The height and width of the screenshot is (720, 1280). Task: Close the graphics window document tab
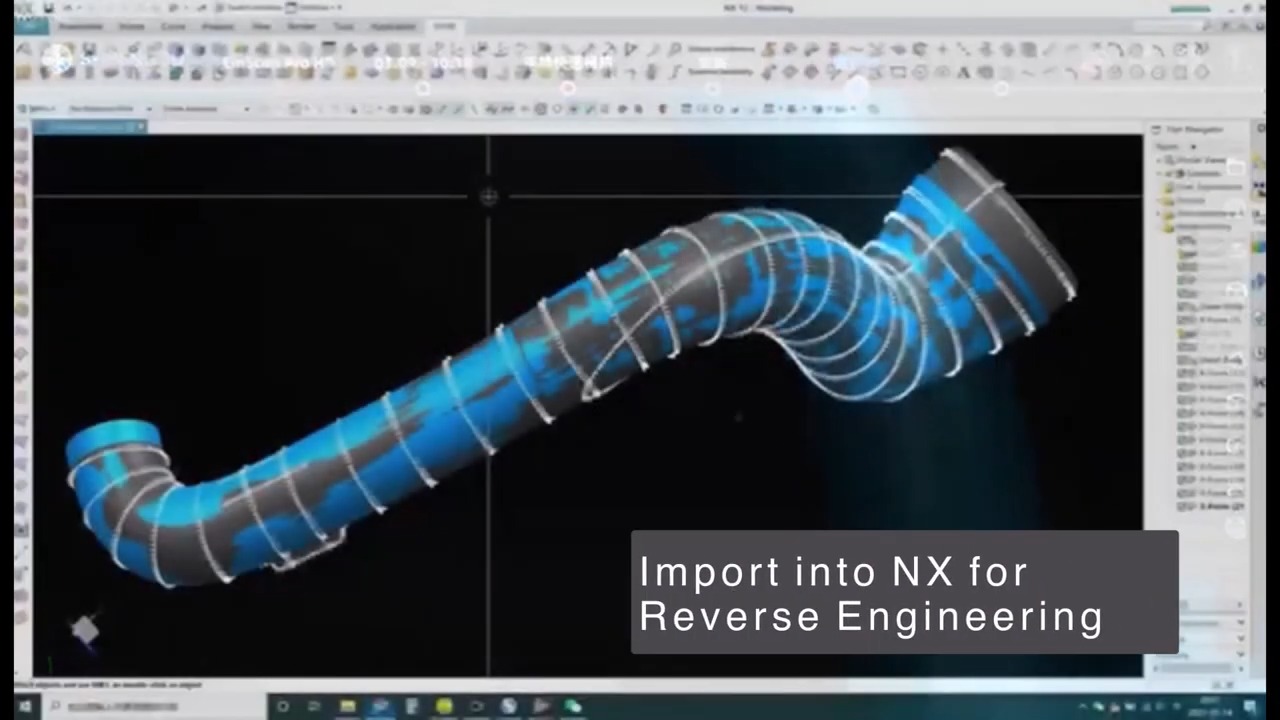pos(141,127)
